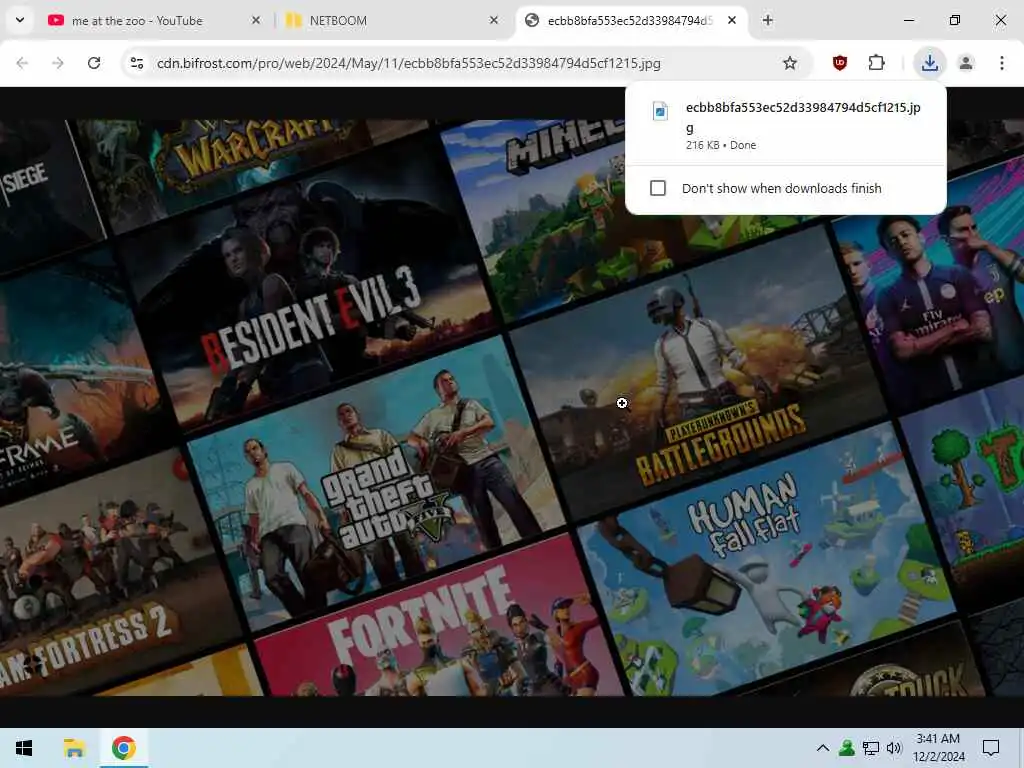The width and height of the screenshot is (1024, 768).
Task: Go back to previous page
Action: 22,63
